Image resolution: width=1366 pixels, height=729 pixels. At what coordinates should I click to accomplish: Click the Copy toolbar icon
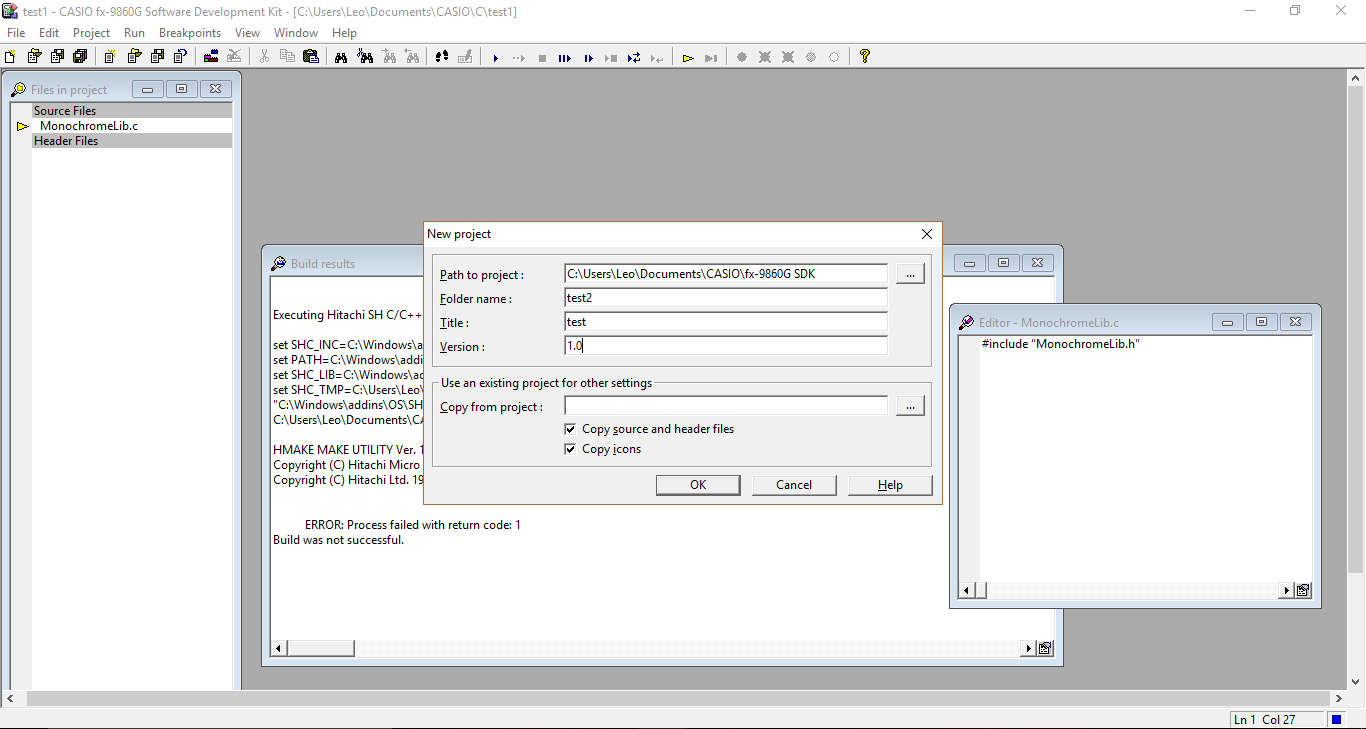[x=287, y=57]
